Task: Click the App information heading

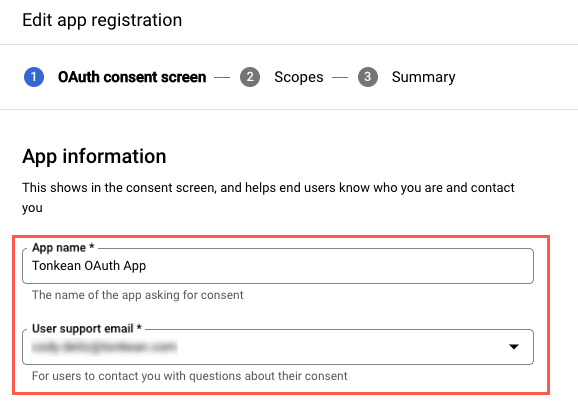Action: (94, 156)
